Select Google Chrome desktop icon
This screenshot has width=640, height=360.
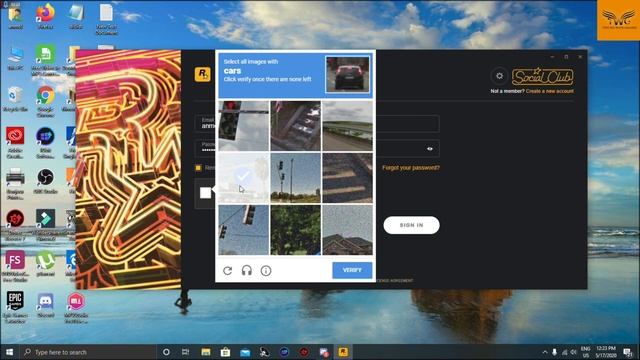[x=45, y=100]
